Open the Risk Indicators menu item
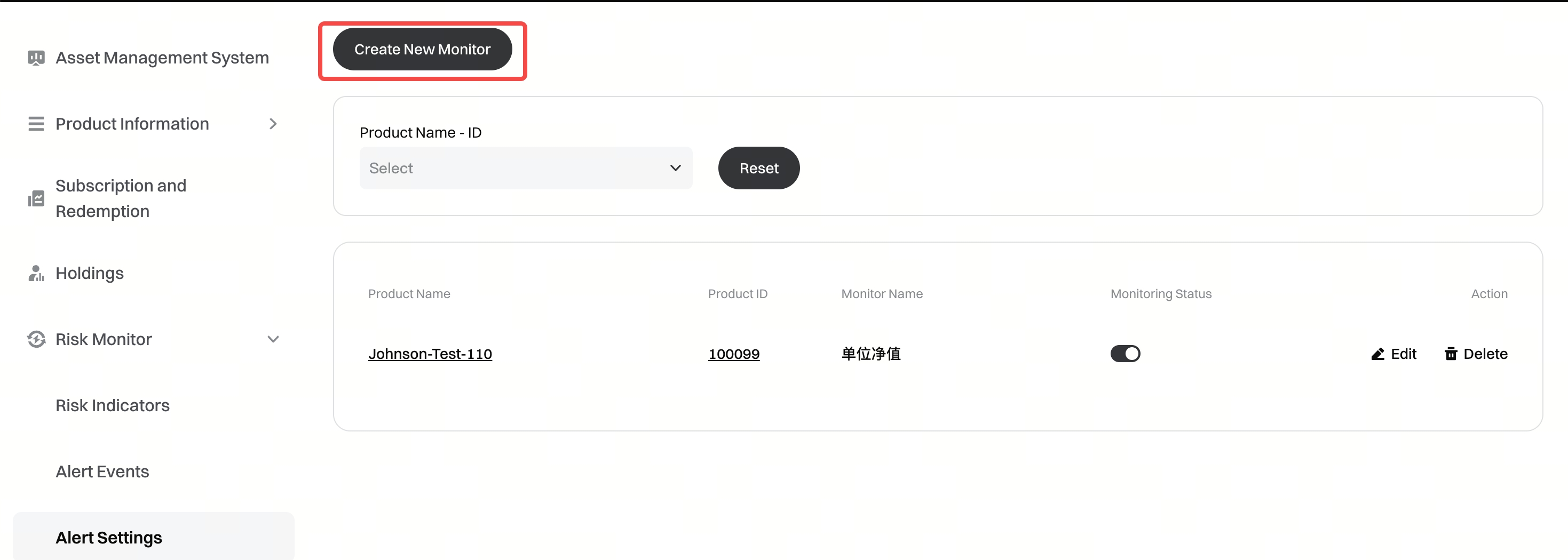This screenshot has width=1568, height=560. [x=113, y=405]
